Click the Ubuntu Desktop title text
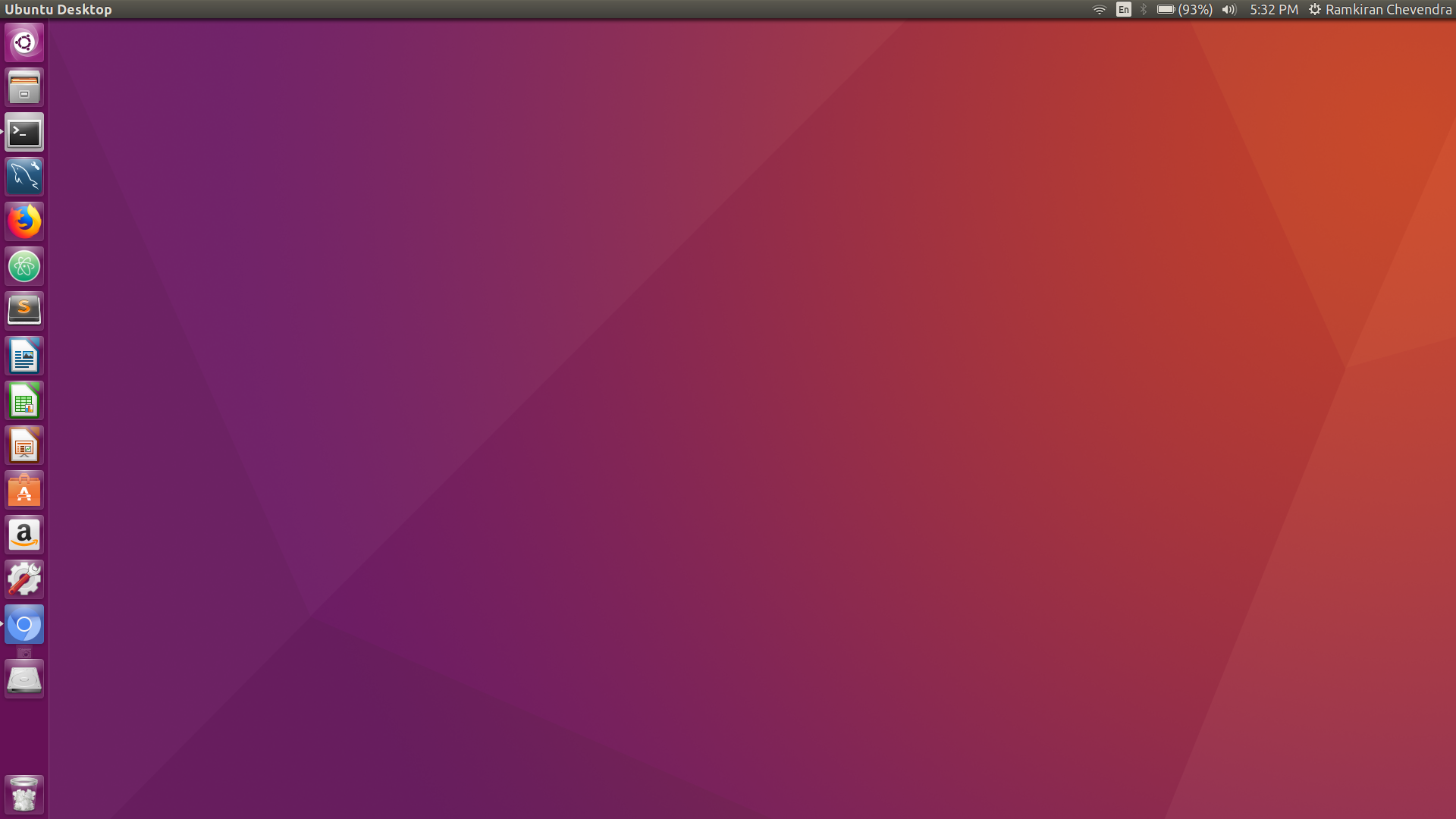Screen dimensions: 1456x819 click(x=58, y=10)
